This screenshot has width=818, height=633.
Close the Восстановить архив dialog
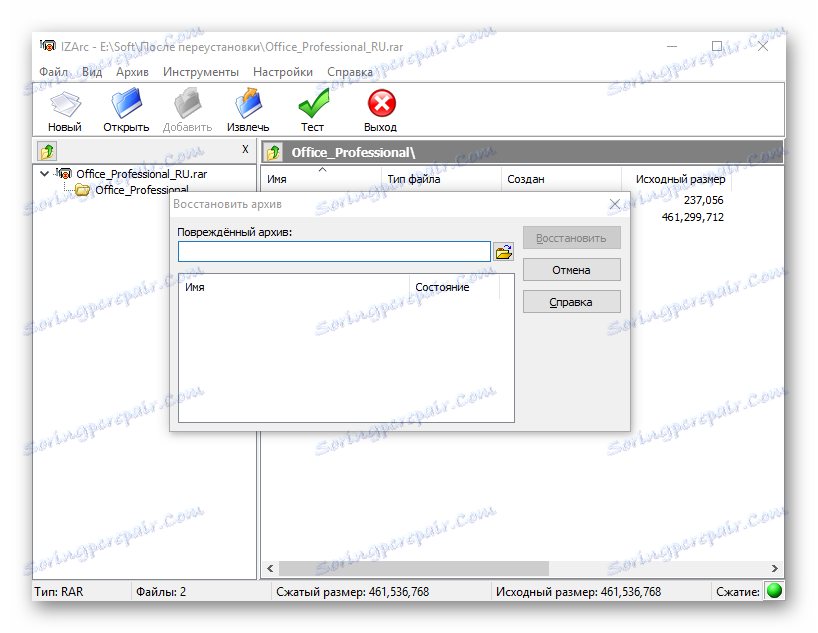pos(615,205)
